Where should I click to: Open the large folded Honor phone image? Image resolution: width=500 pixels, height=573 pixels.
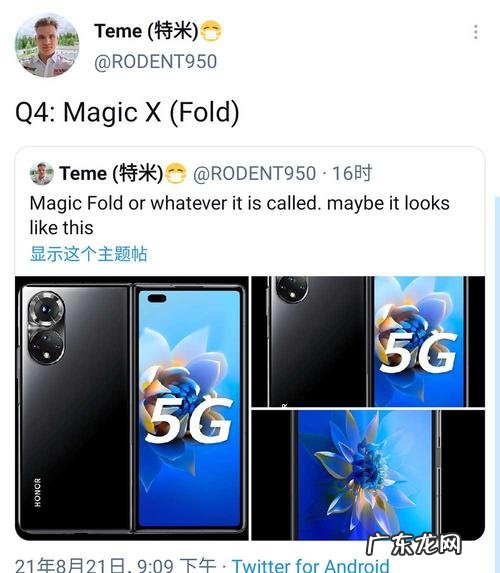tap(132, 408)
